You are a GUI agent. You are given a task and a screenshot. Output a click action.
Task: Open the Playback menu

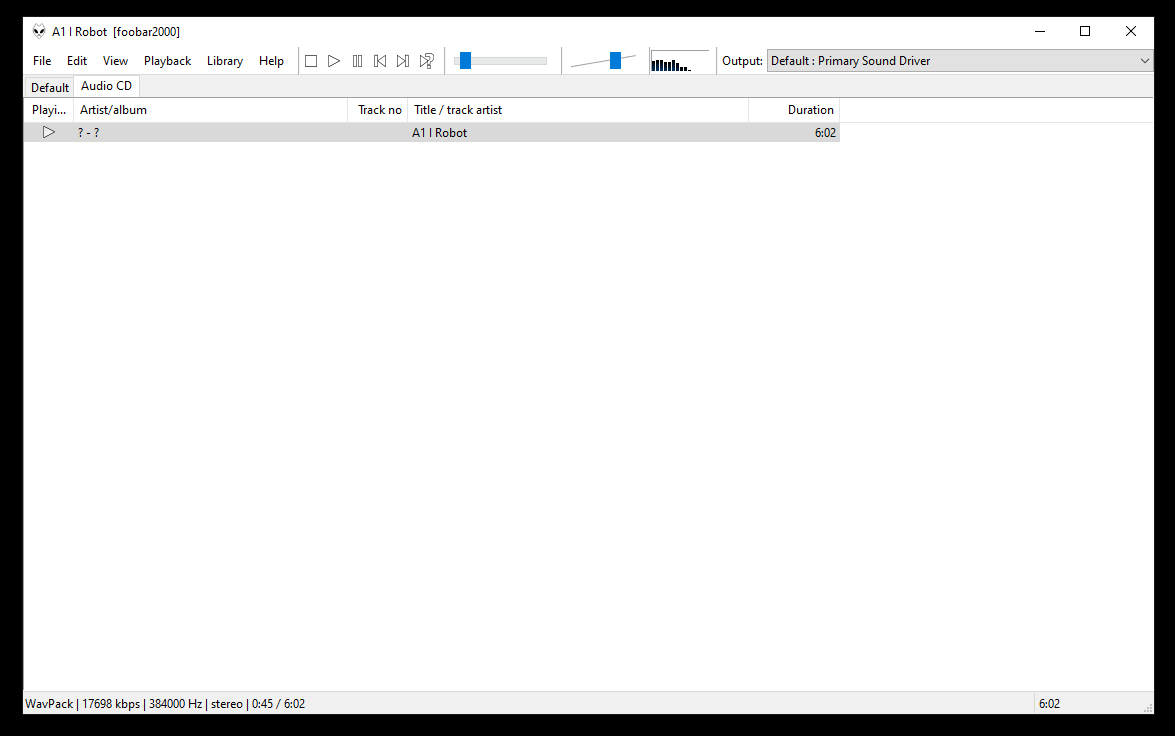pyautogui.click(x=167, y=61)
